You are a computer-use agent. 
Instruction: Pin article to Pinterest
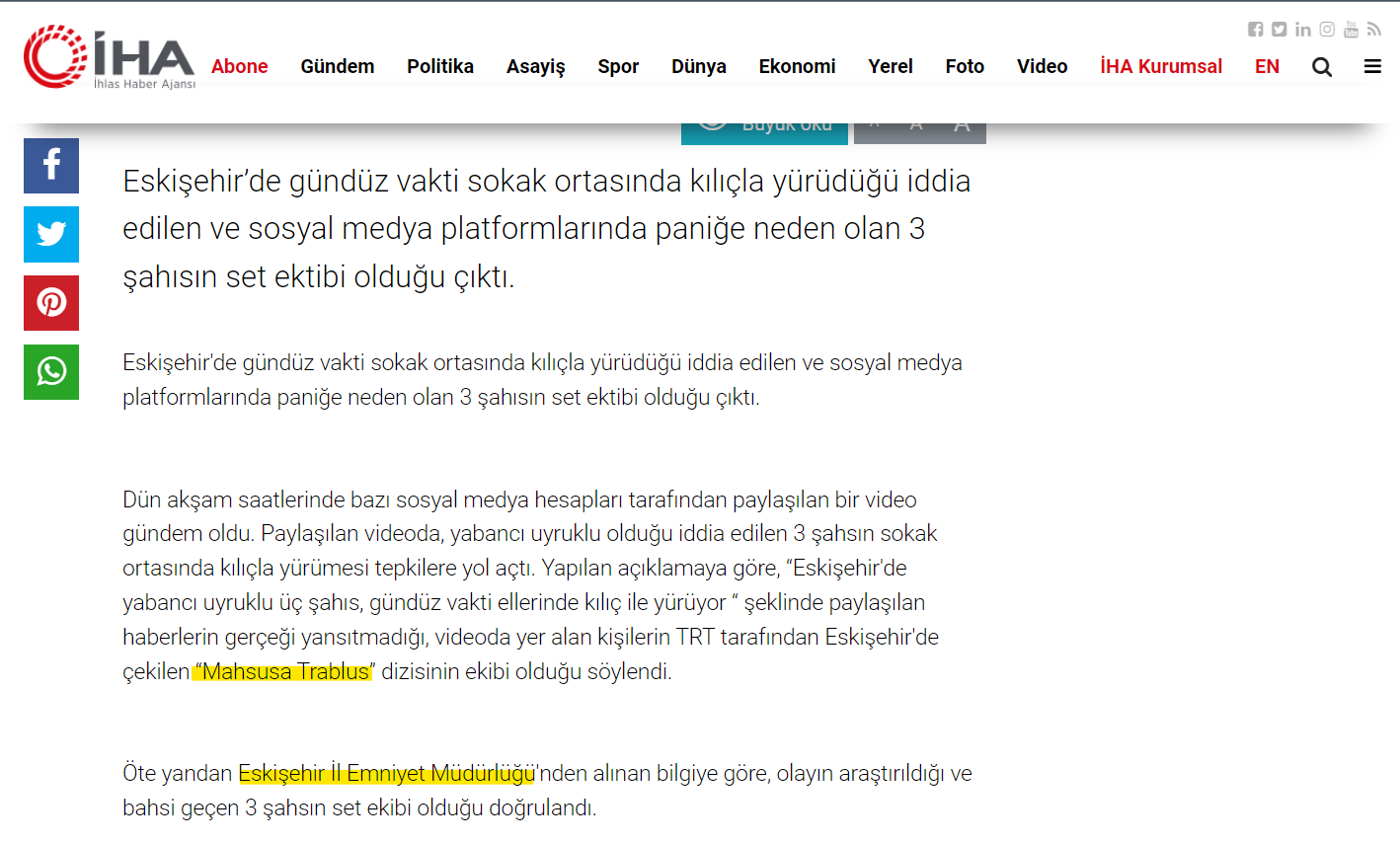51,302
